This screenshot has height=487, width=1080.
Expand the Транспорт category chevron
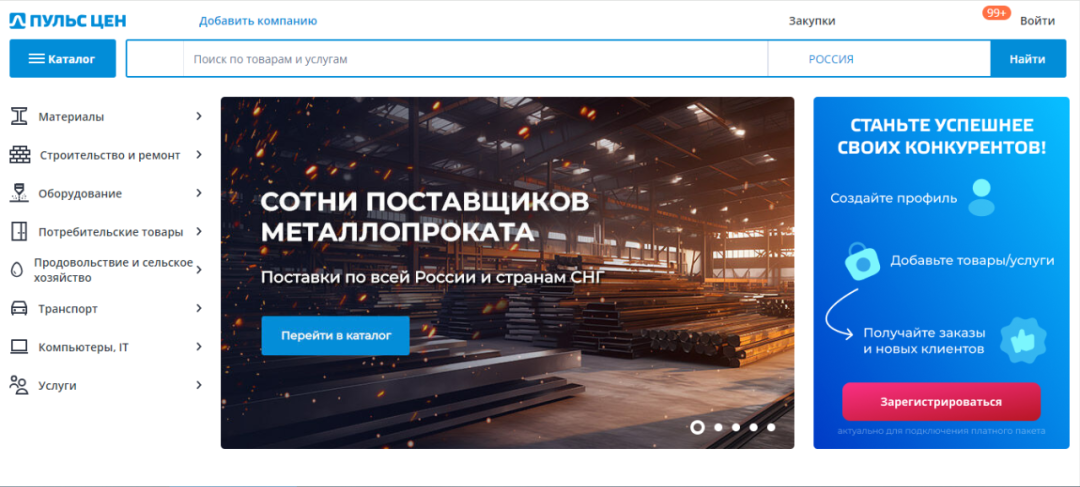(x=198, y=308)
